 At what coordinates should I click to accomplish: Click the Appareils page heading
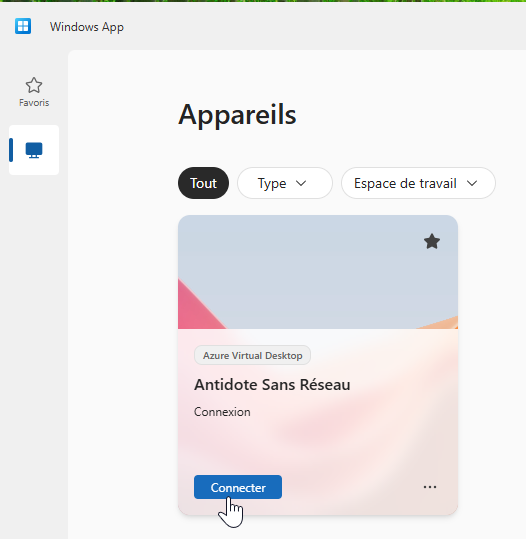tap(237, 115)
